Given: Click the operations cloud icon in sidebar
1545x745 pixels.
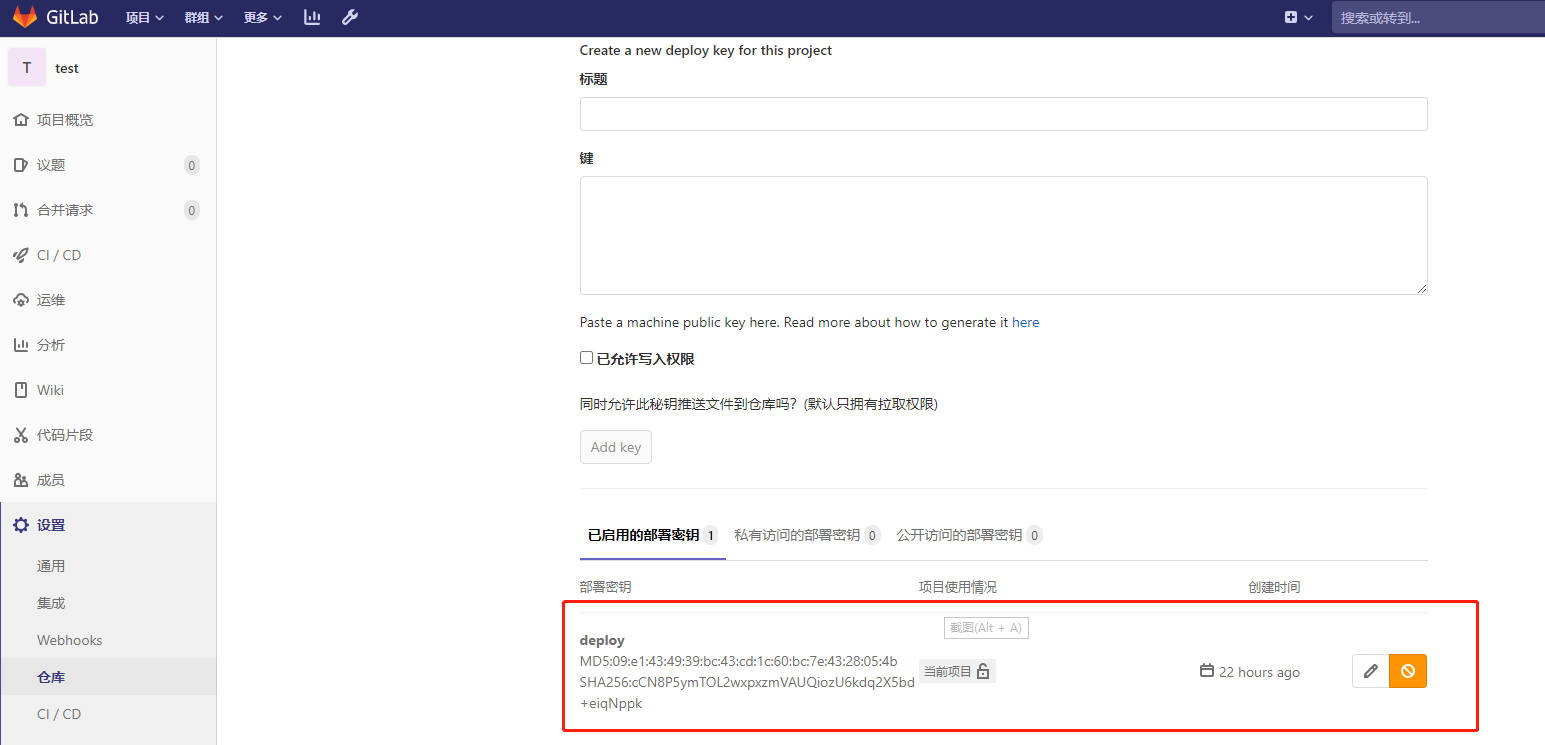Looking at the screenshot, I should (x=20, y=300).
